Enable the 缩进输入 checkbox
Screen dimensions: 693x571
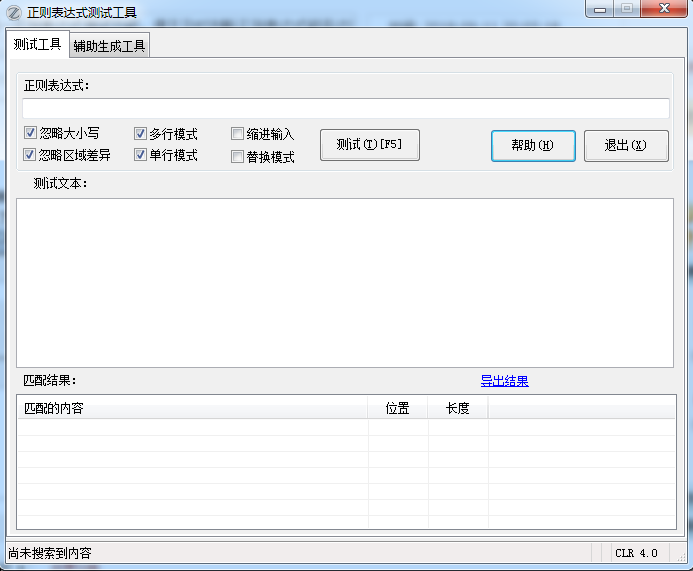[238, 134]
